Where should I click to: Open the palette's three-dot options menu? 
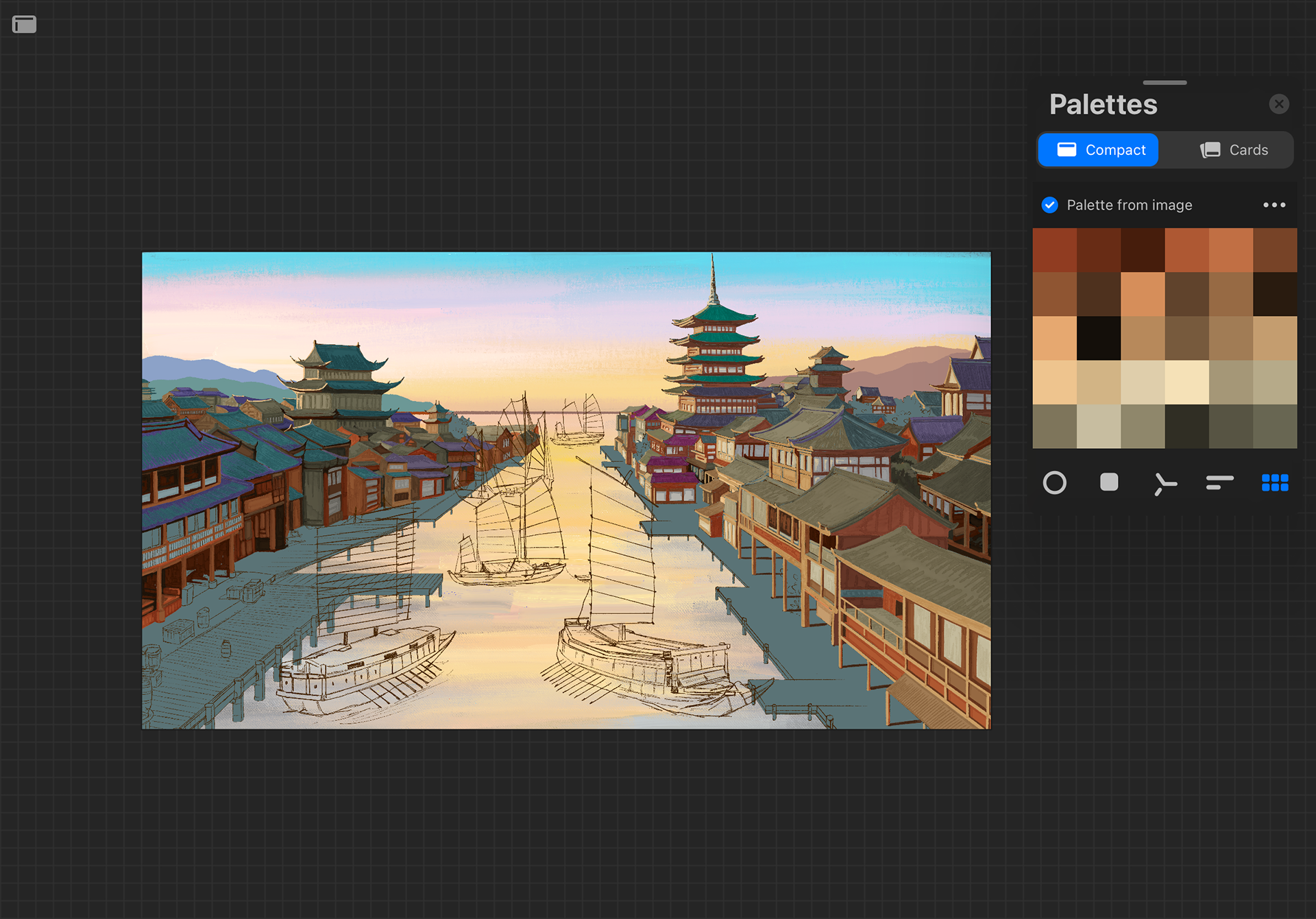pos(1274,205)
